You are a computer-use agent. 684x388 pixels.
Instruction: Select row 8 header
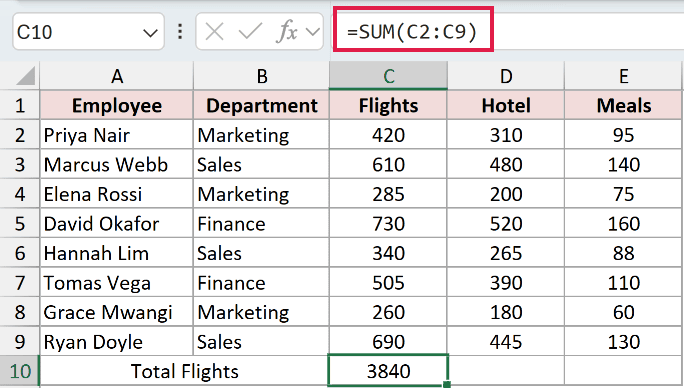tap(20, 312)
